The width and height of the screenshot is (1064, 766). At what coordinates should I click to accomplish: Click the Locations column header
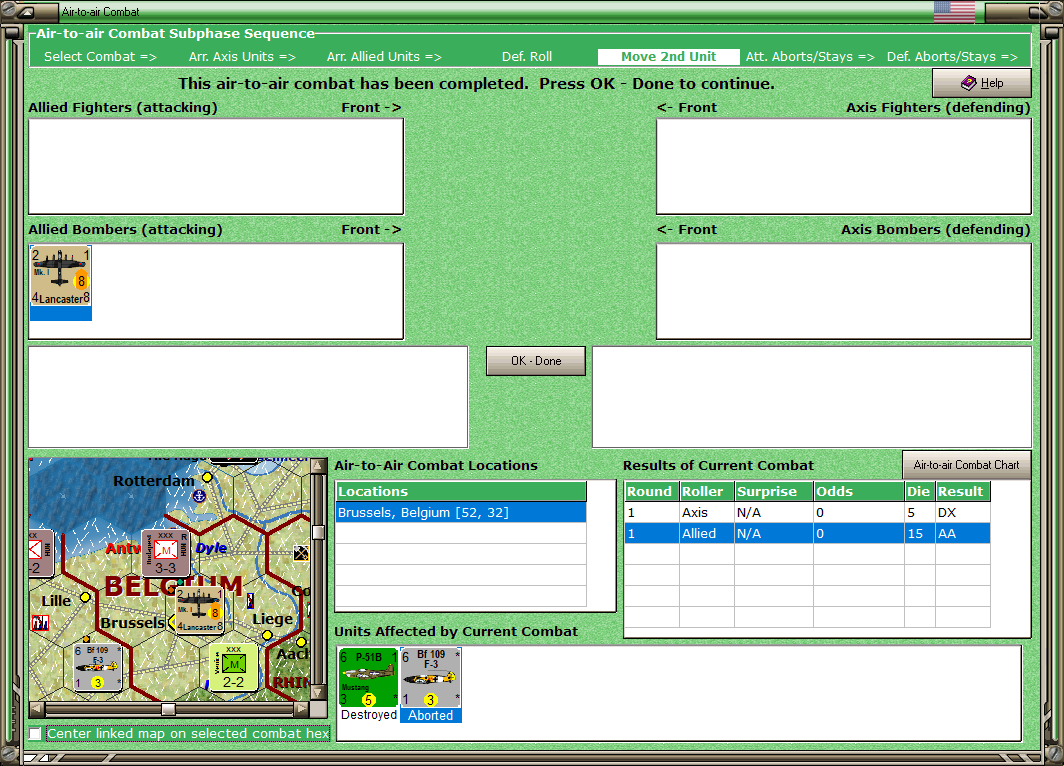point(461,491)
